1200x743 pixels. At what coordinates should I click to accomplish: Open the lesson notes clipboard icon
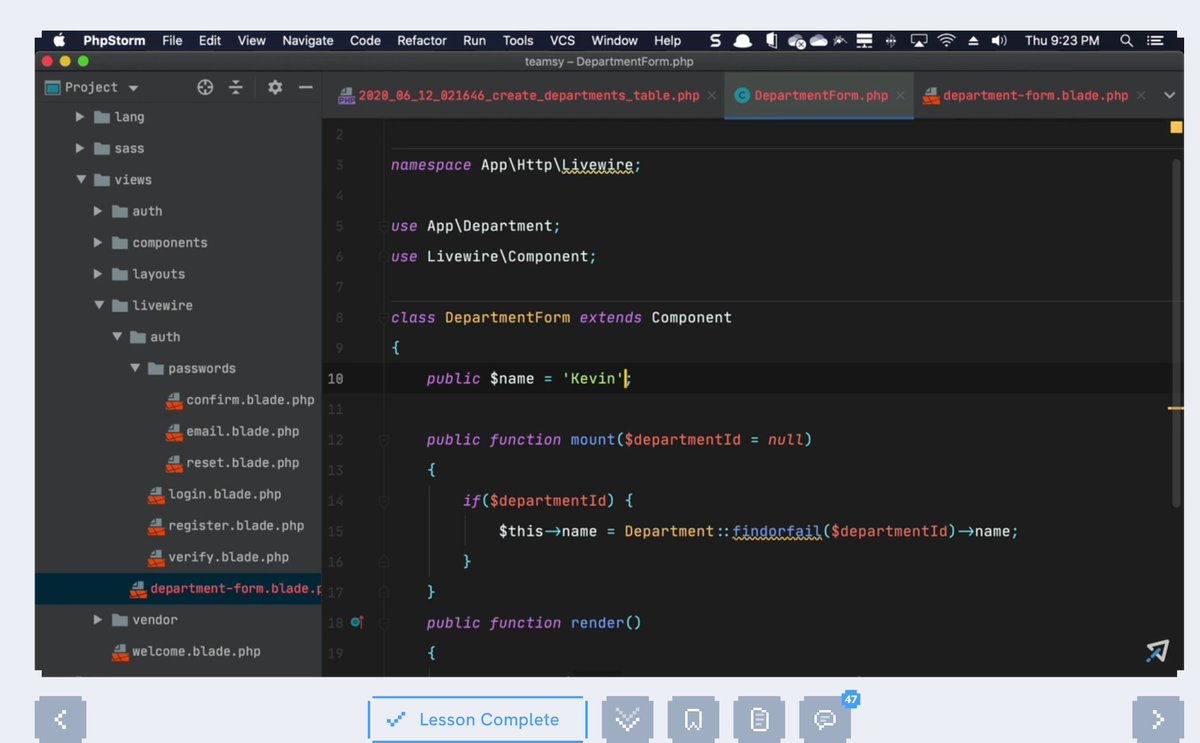pyautogui.click(x=759, y=720)
